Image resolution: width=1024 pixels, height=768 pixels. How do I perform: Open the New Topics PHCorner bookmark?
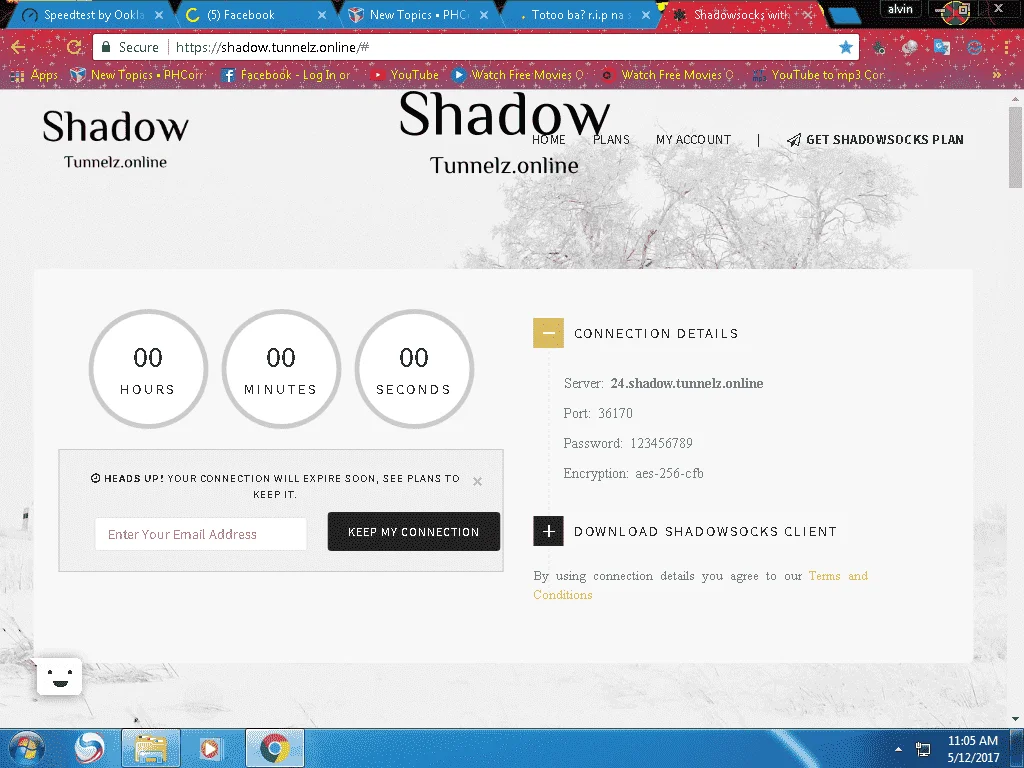(x=137, y=75)
